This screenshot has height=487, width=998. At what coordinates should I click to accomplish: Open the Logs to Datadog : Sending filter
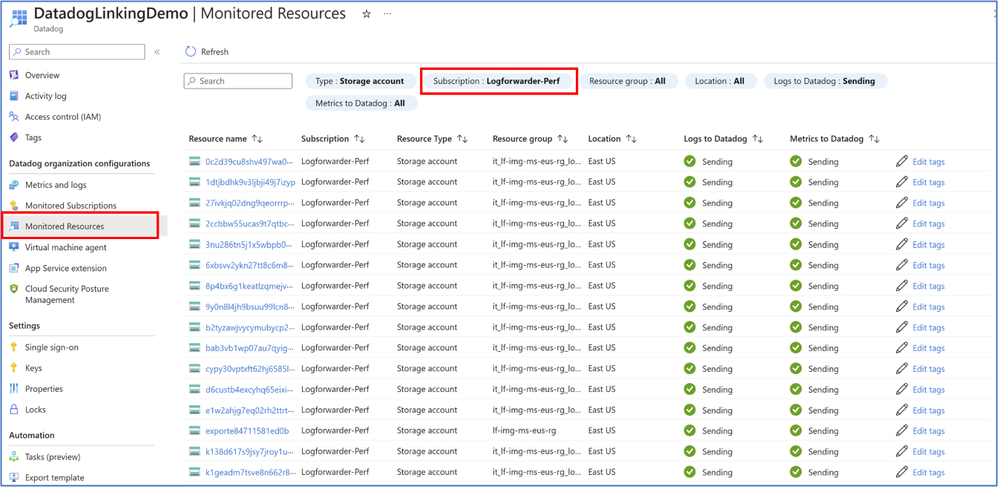coord(824,81)
